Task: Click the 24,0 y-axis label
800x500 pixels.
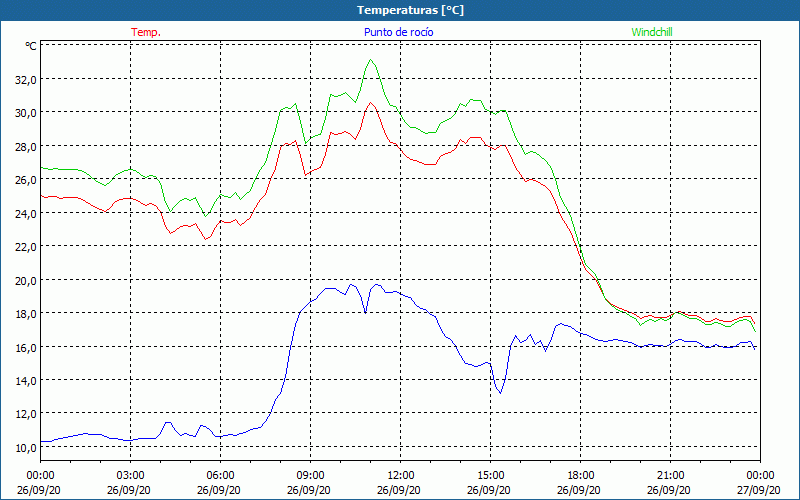Action: pyautogui.click(x=26, y=213)
